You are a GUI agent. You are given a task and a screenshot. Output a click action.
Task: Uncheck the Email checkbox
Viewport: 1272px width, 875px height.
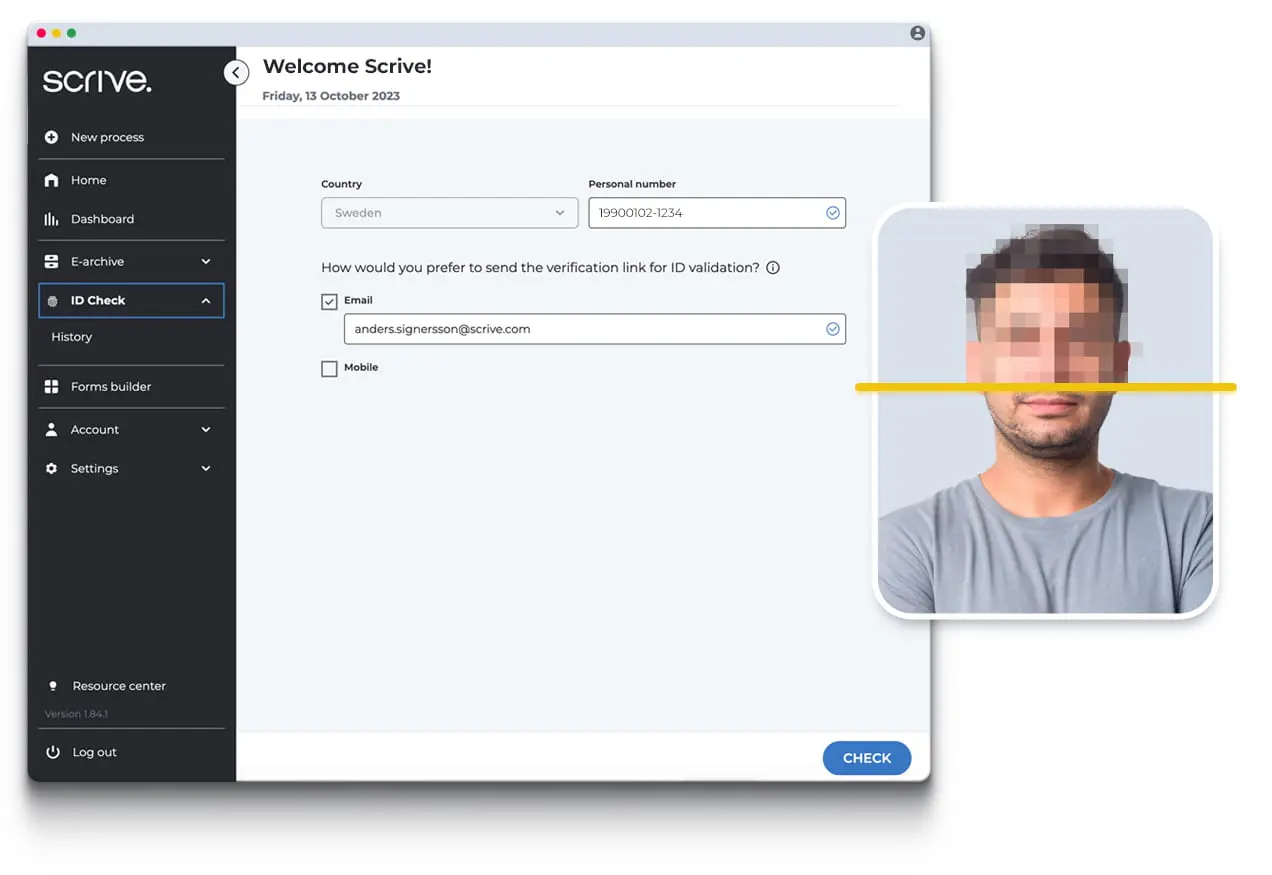tap(329, 301)
